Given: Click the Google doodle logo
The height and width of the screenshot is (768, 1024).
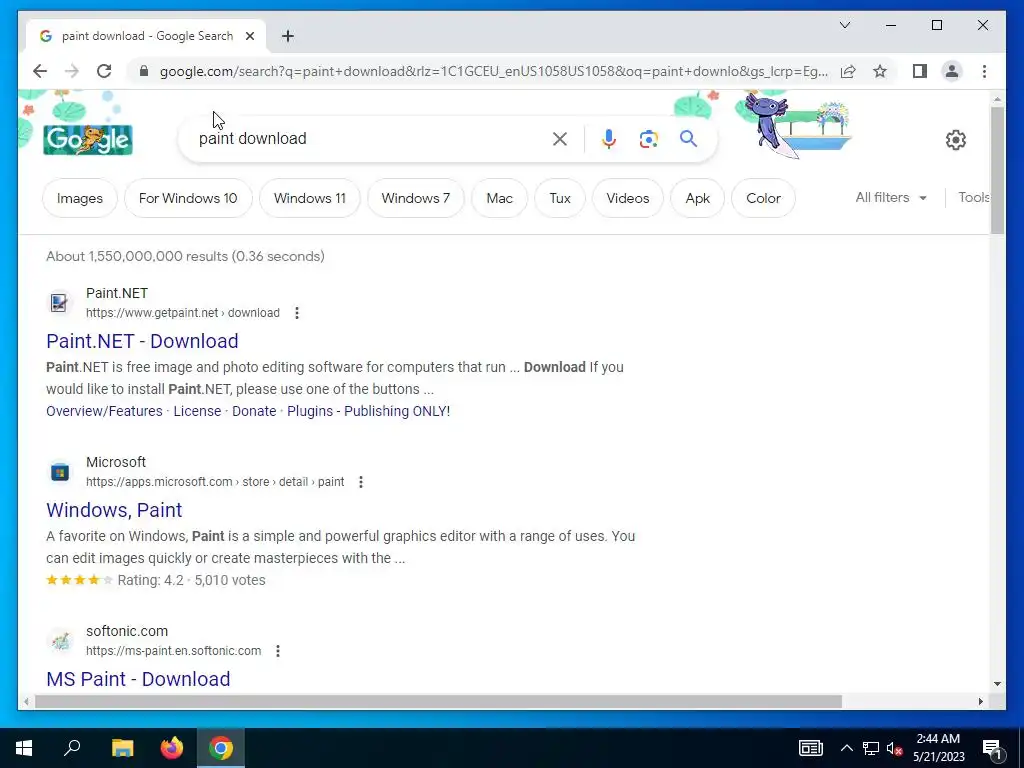Looking at the screenshot, I should coord(88,139).
